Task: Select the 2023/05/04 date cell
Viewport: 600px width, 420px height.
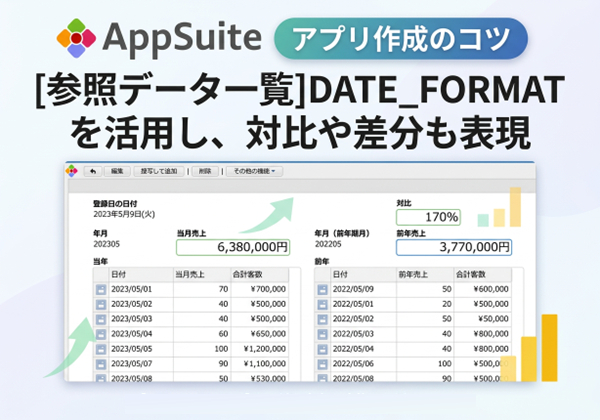Action: pyautogui.click(x=141, y=334)
